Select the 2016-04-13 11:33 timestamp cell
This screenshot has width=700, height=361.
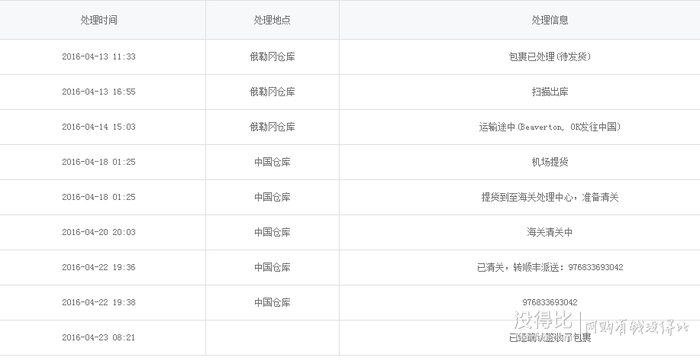coord(99,57)
